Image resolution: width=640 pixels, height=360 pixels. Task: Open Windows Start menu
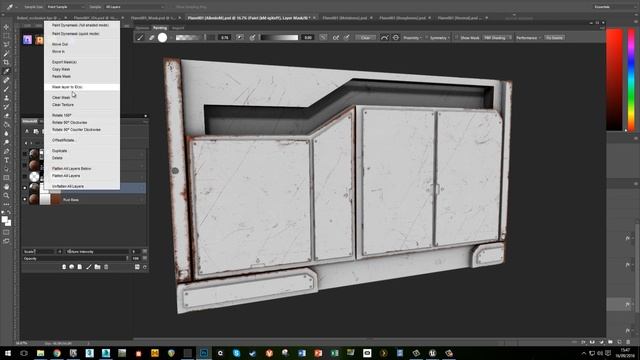pos(8,353)
